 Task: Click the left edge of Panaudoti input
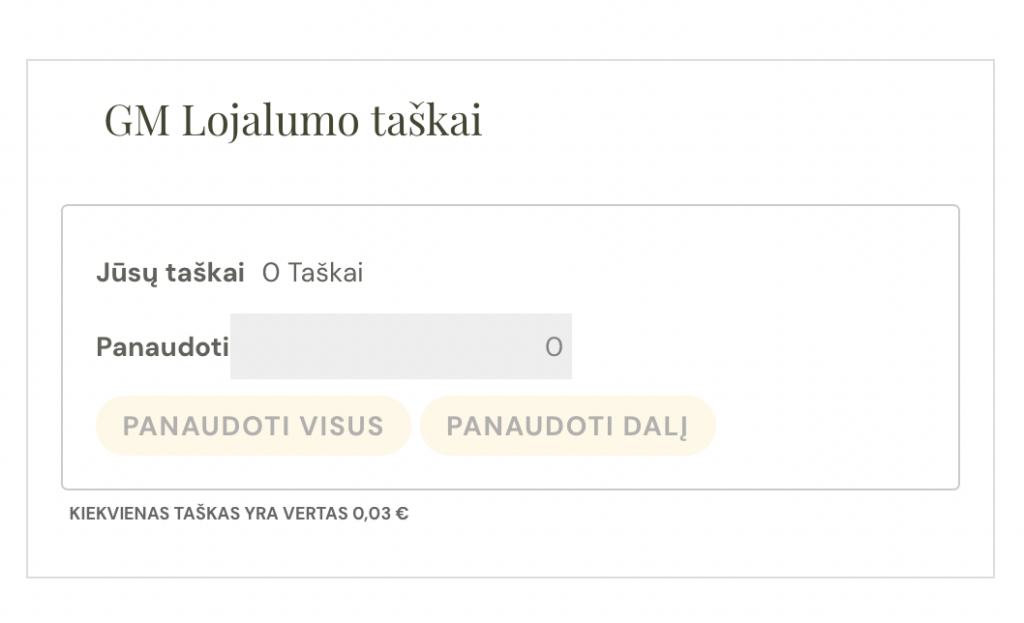pyautogui.click(x=240, y=347)
